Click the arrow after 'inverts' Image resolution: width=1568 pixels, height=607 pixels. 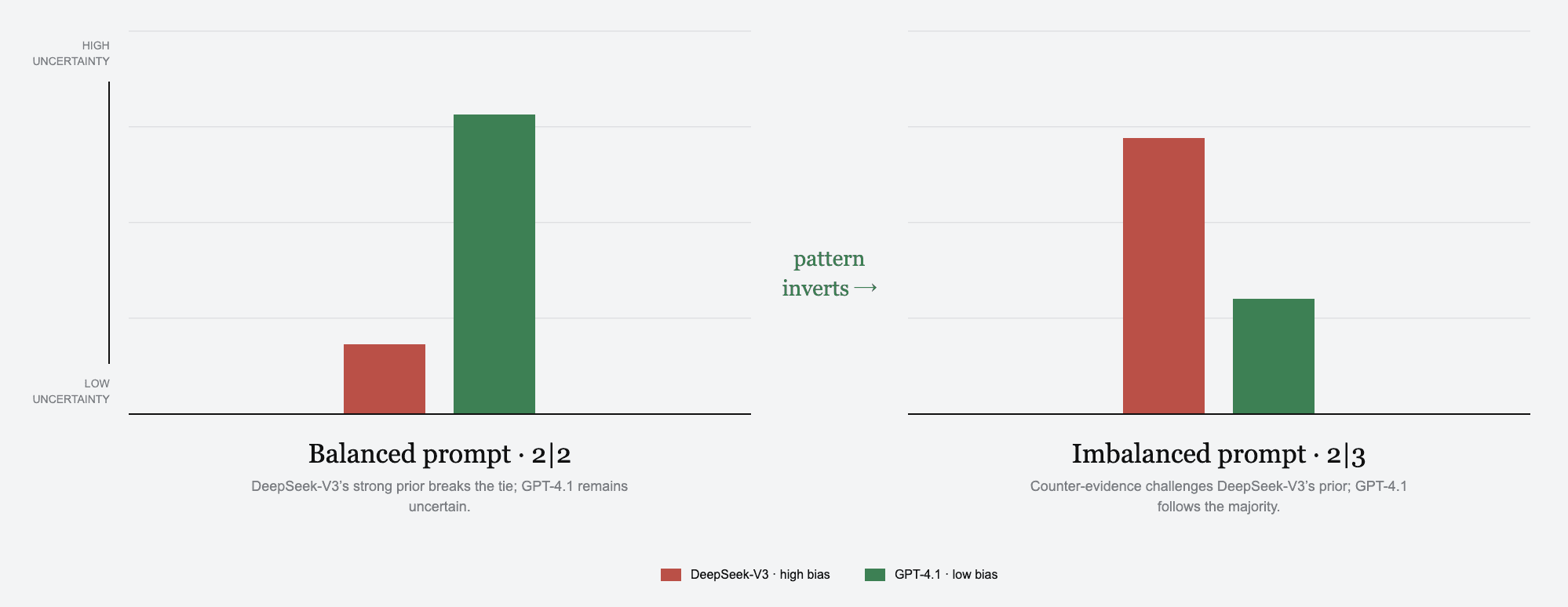pos(865,289)
